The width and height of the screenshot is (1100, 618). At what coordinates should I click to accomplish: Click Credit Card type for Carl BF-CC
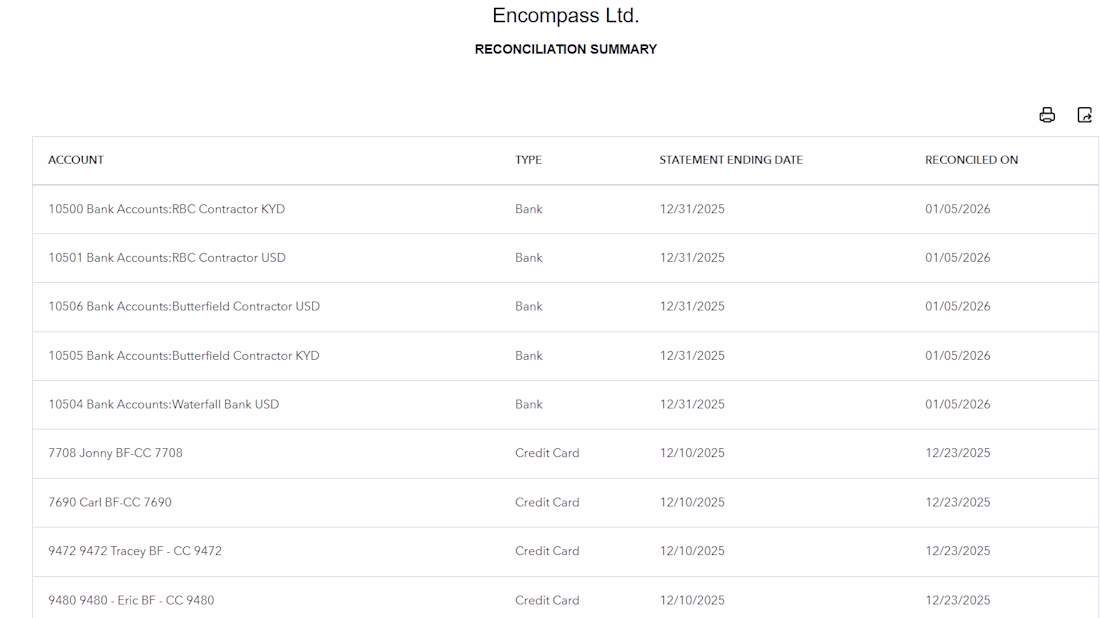point(547,502)
